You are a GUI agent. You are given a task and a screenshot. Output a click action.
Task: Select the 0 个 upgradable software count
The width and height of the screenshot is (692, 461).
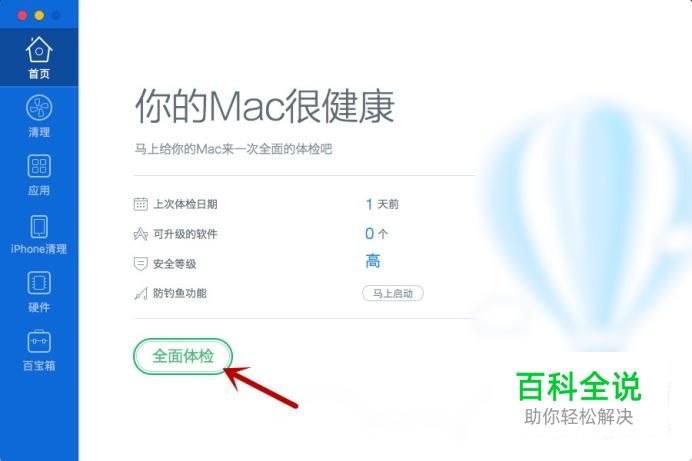click(376, 233)
